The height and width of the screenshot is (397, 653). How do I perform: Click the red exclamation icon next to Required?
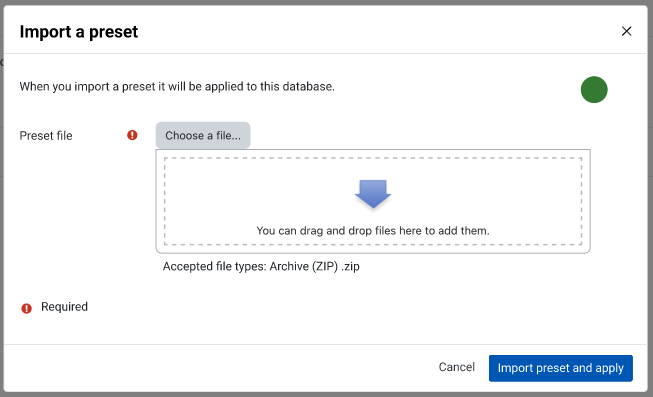[x=26, y=308]
